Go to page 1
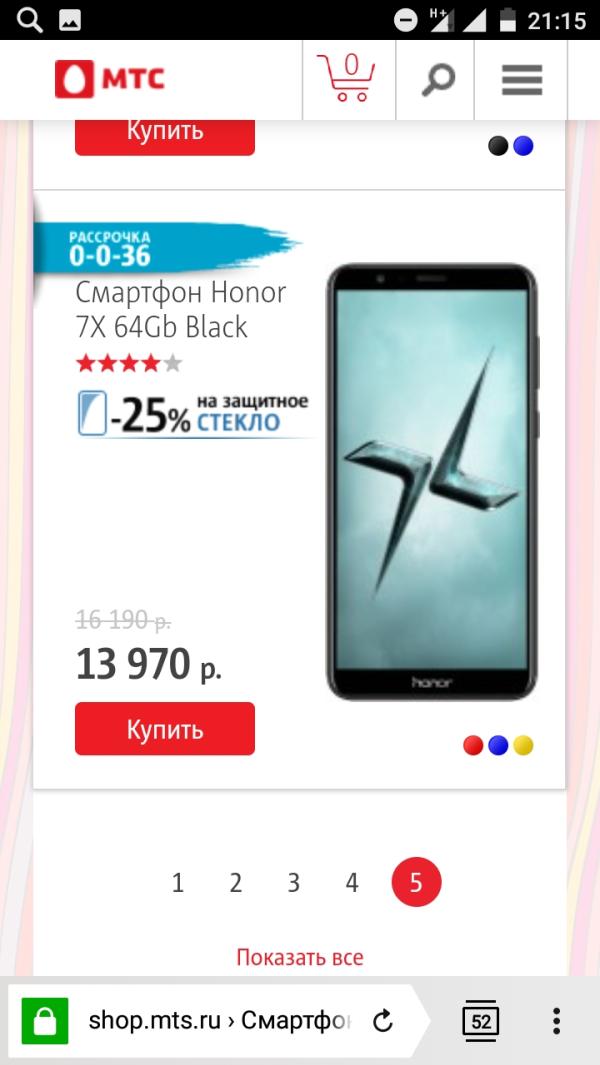The width and height of the screenshot is (600, 1065). (x=178, y=883)
